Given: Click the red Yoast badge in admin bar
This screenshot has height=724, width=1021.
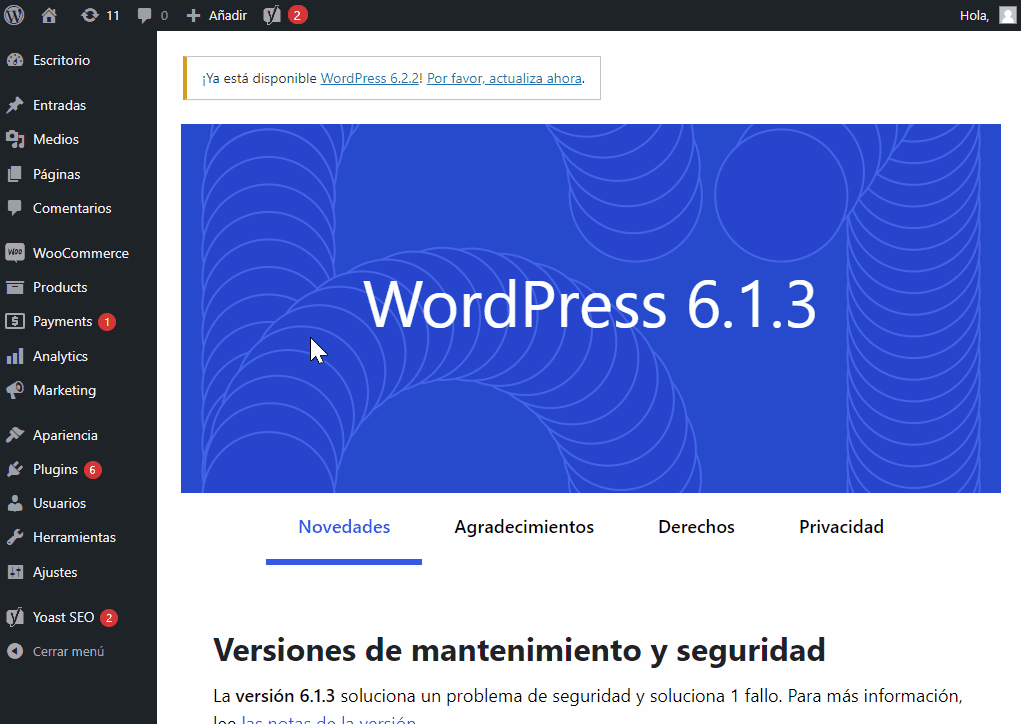Looking at the screenshot, I should (297, 15).
